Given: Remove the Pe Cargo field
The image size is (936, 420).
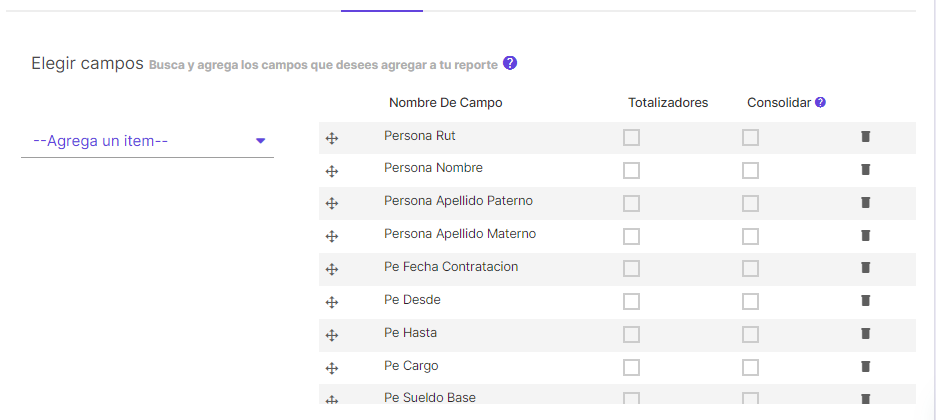Looking at the screenshot, I should pos(865,366).
